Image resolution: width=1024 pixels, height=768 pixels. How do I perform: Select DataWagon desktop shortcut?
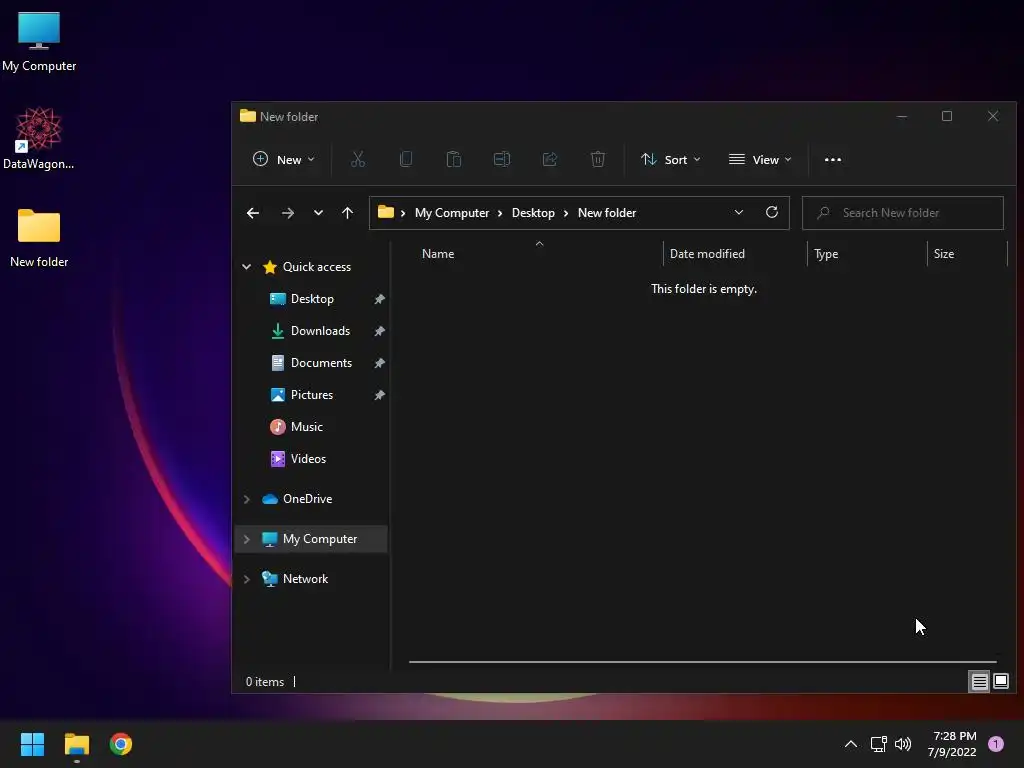pos(39,138)
